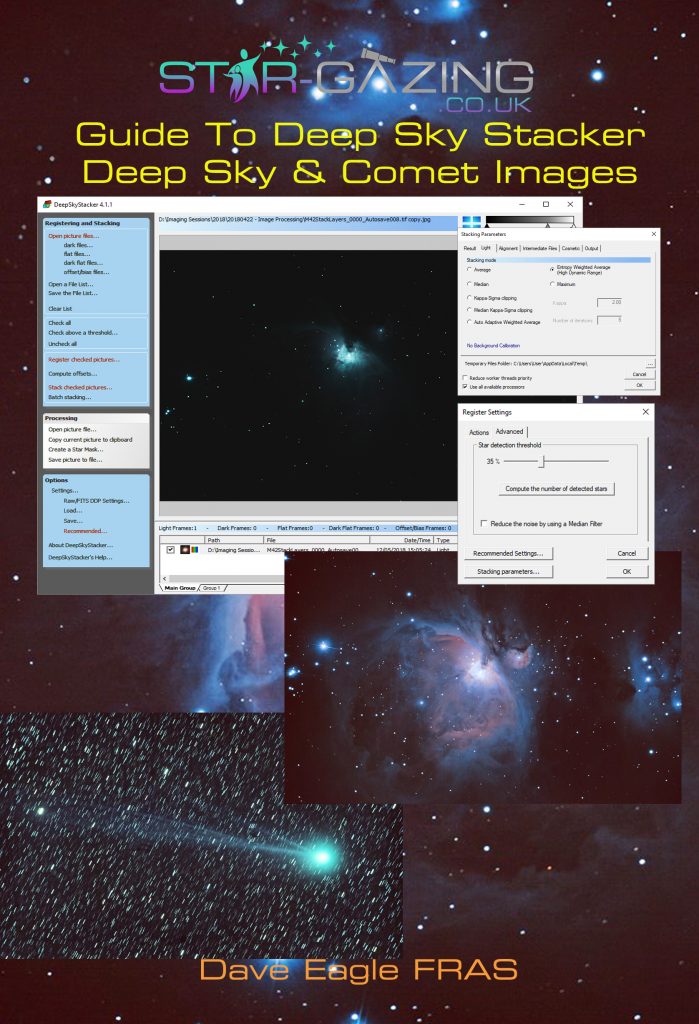Click offset/bias files link
The image size is (699, 1024).
(x=86, y=272)
